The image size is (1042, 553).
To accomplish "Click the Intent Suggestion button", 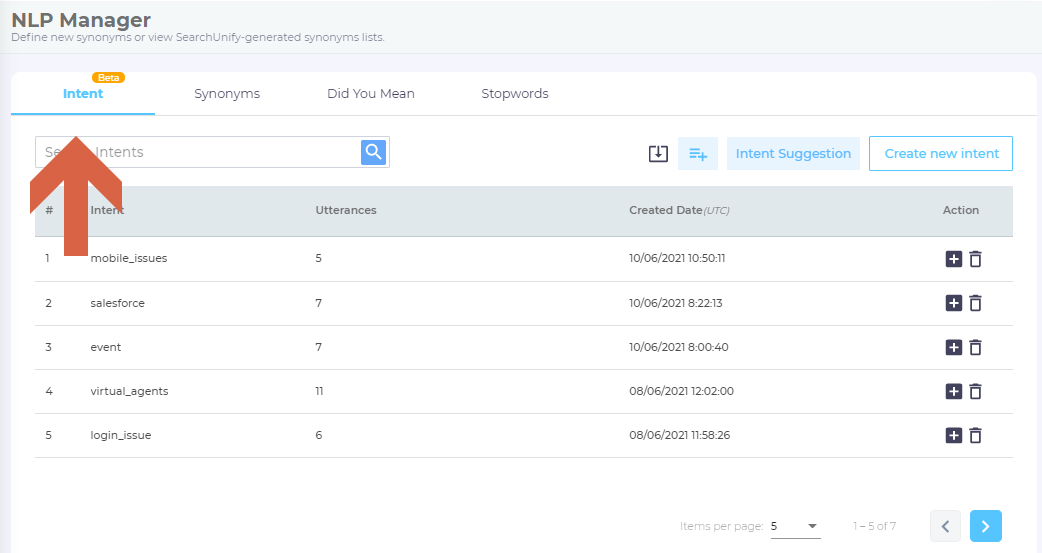I will click(x=793, y=154).
